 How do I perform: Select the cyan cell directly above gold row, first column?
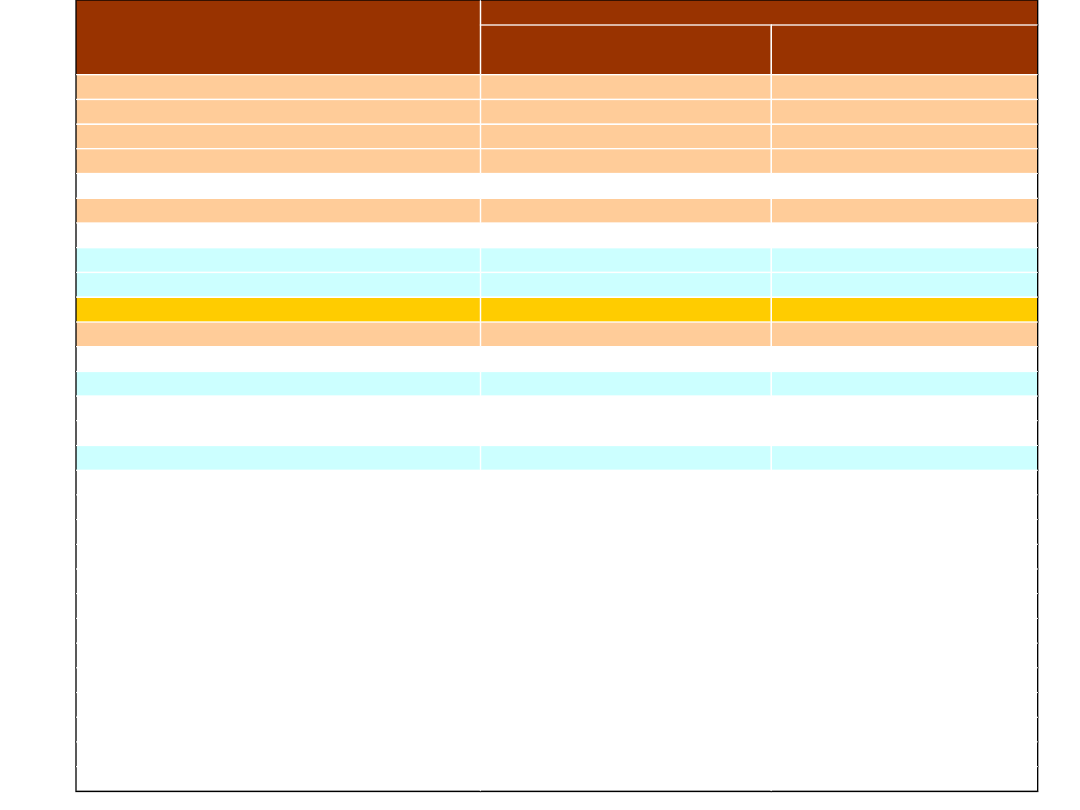(x=278, y=284)
